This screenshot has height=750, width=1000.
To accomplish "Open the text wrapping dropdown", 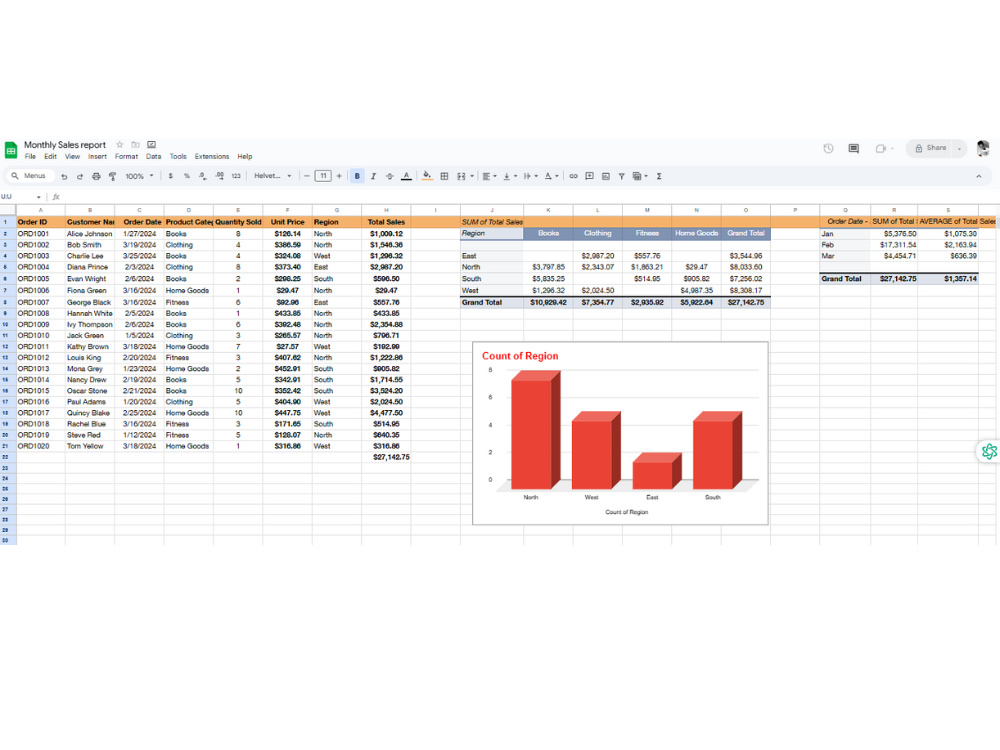I will (x=531, y=176).
